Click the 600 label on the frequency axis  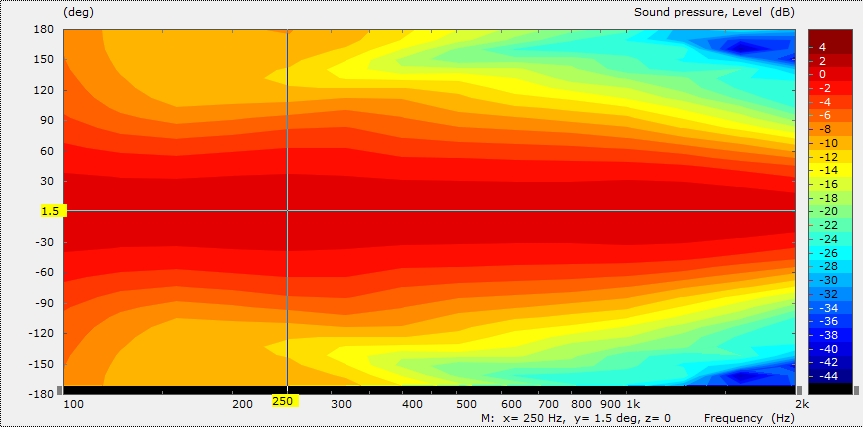(x=510, y=405)
